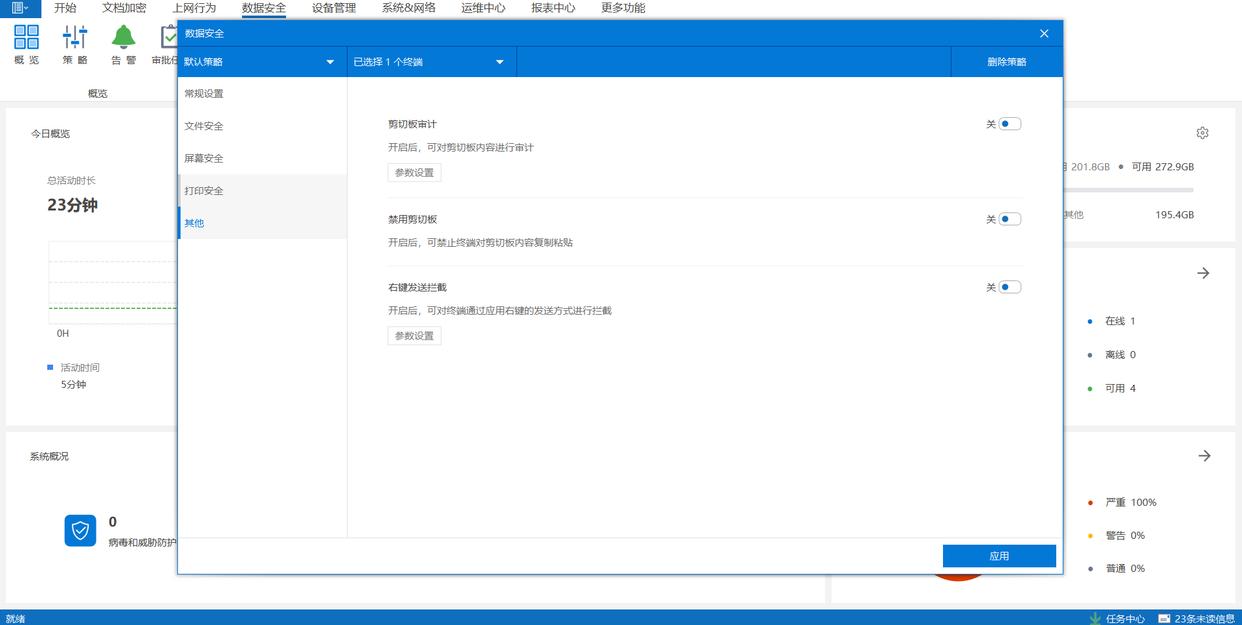Expand the 默认策略 policy dropdown
The width and height of the screenshot is (1242, 625).
tap(261, 62)
